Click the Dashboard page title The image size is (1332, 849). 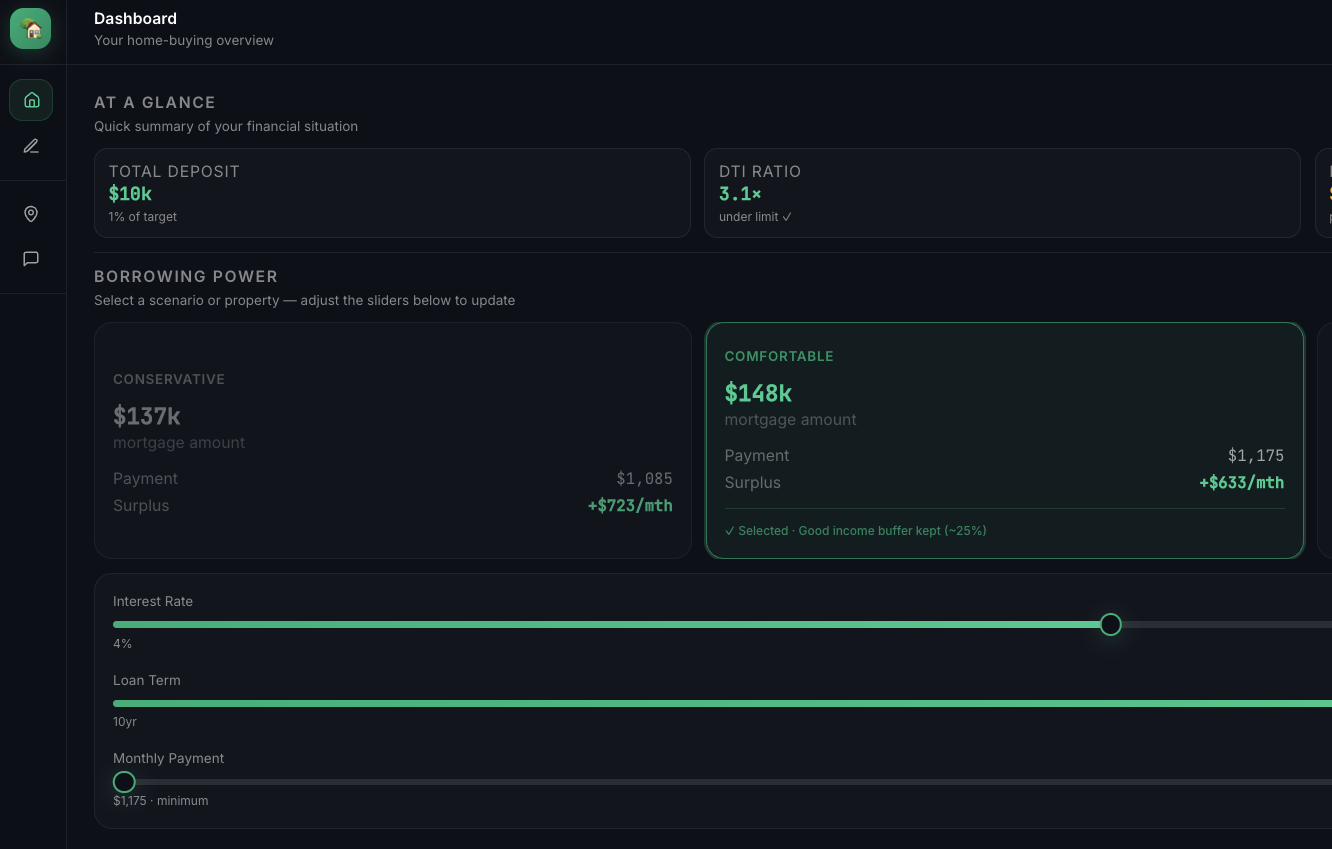point(135,18)
